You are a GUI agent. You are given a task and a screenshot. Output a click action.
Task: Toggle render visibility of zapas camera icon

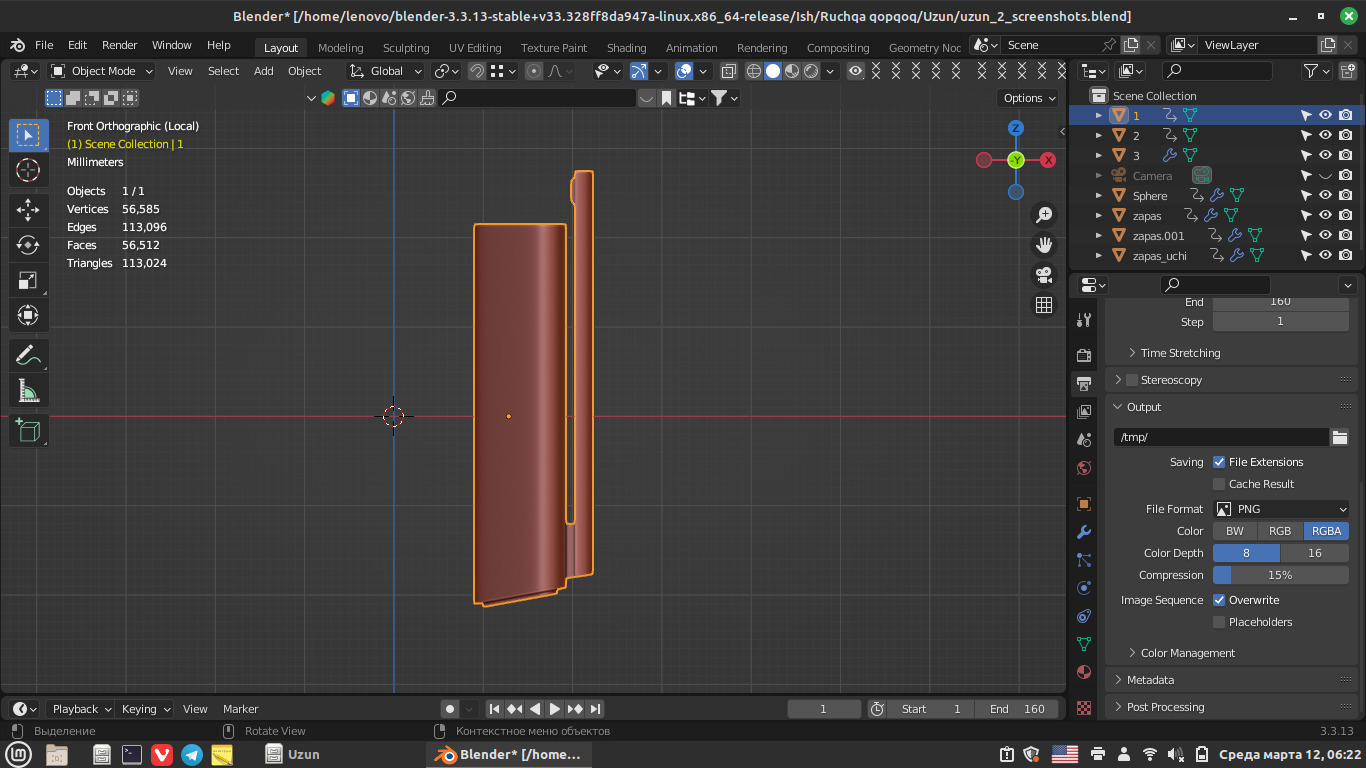click(1346, 215)
